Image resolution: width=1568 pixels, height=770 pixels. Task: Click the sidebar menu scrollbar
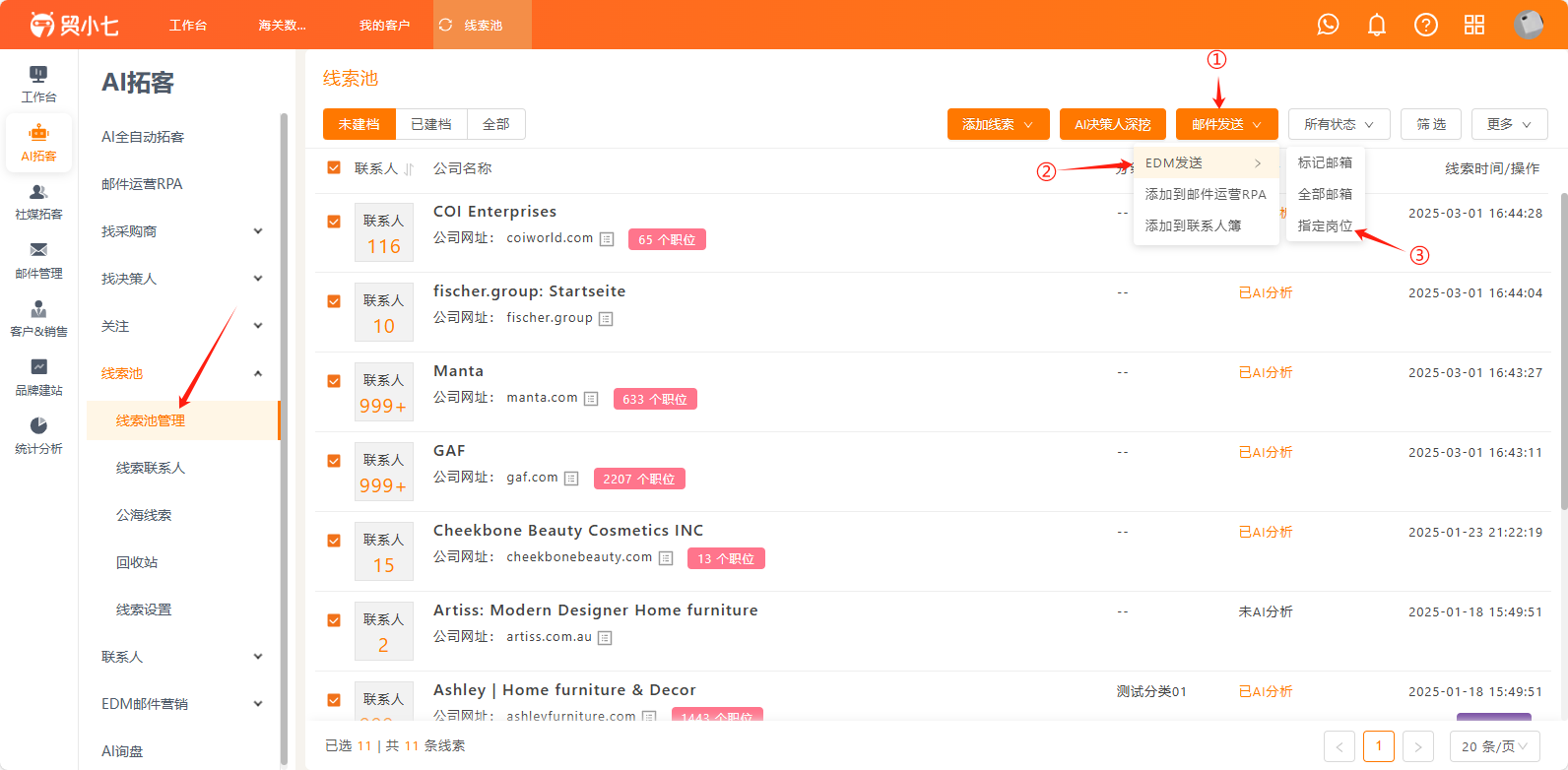pos(284,438)
